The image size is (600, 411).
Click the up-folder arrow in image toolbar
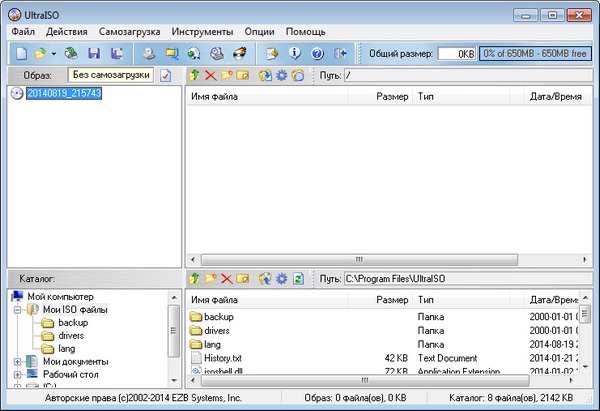[195, 75]
